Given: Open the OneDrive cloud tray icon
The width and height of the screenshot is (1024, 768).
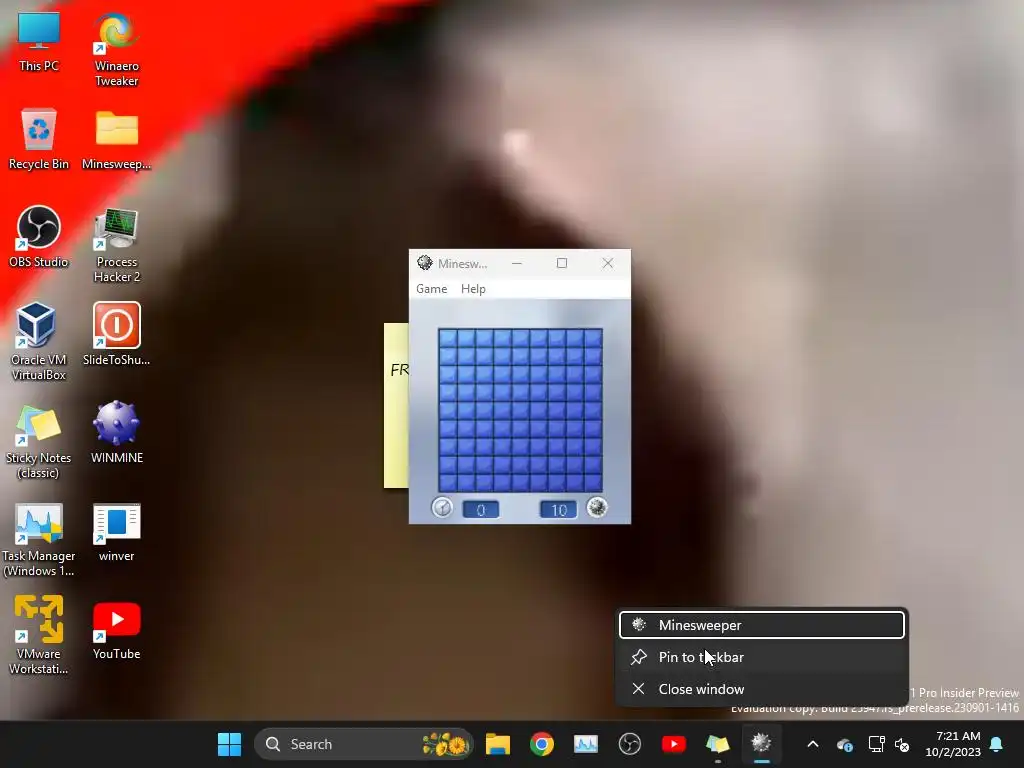Looking at the screenshot, I should point(845,744).
